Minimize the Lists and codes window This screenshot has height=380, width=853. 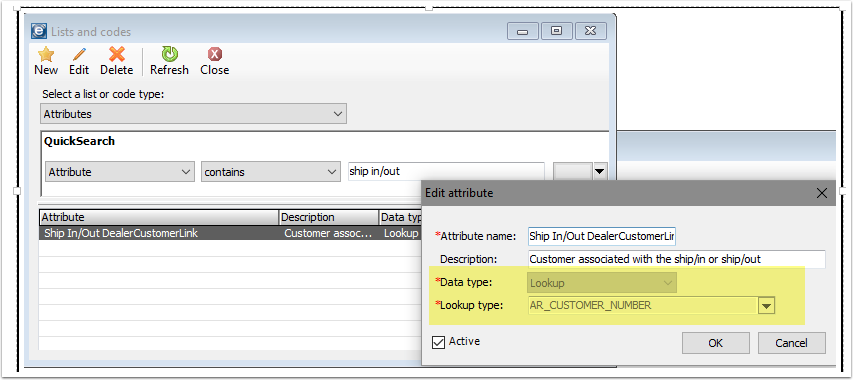pyautogui.click(x=522, y=31)
